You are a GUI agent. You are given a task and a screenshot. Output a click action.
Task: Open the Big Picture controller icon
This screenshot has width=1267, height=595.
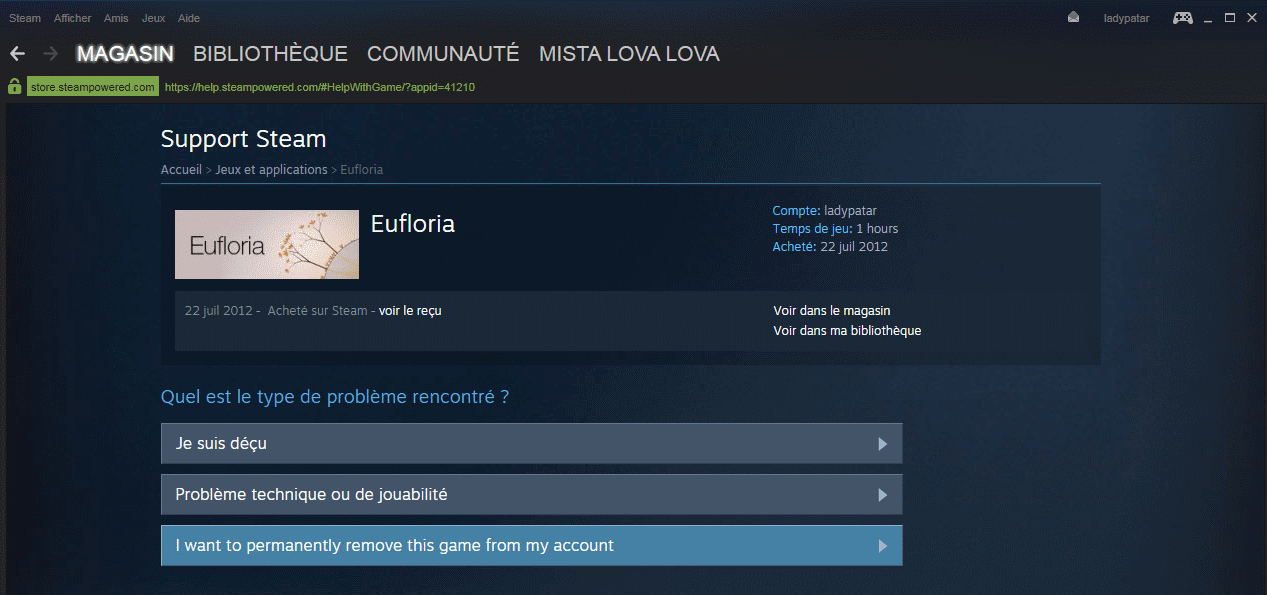1182,18
